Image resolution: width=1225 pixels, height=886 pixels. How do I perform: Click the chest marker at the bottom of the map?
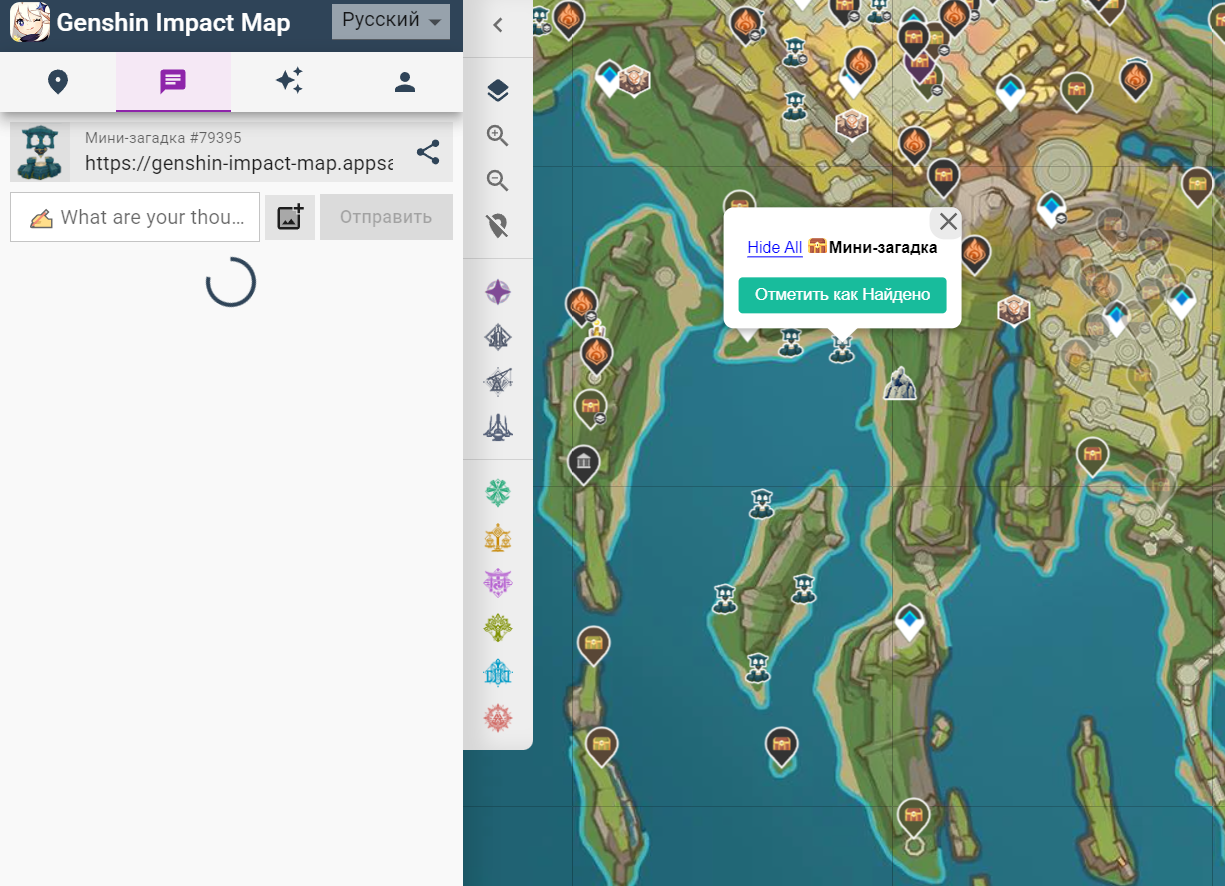(913, 818)
